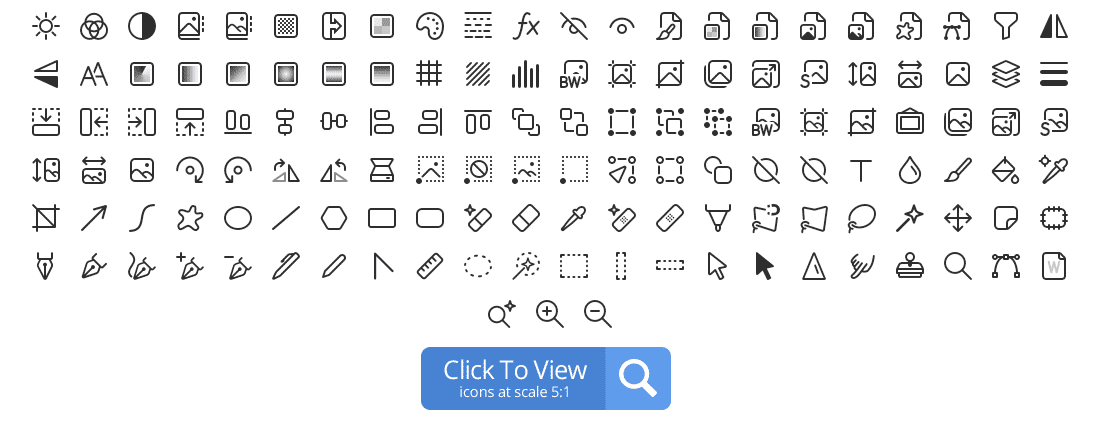Select the half-filled contrast circle icon

tap(142, 27)
